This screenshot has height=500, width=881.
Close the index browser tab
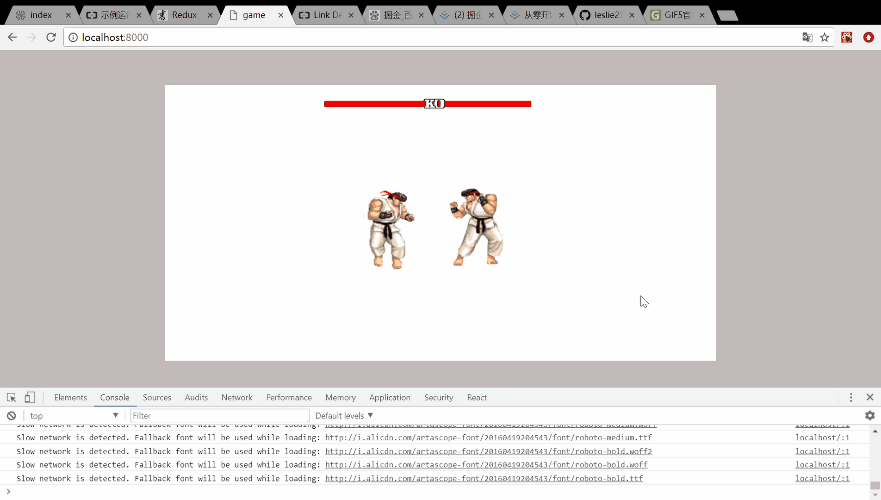tap(68, 15)
